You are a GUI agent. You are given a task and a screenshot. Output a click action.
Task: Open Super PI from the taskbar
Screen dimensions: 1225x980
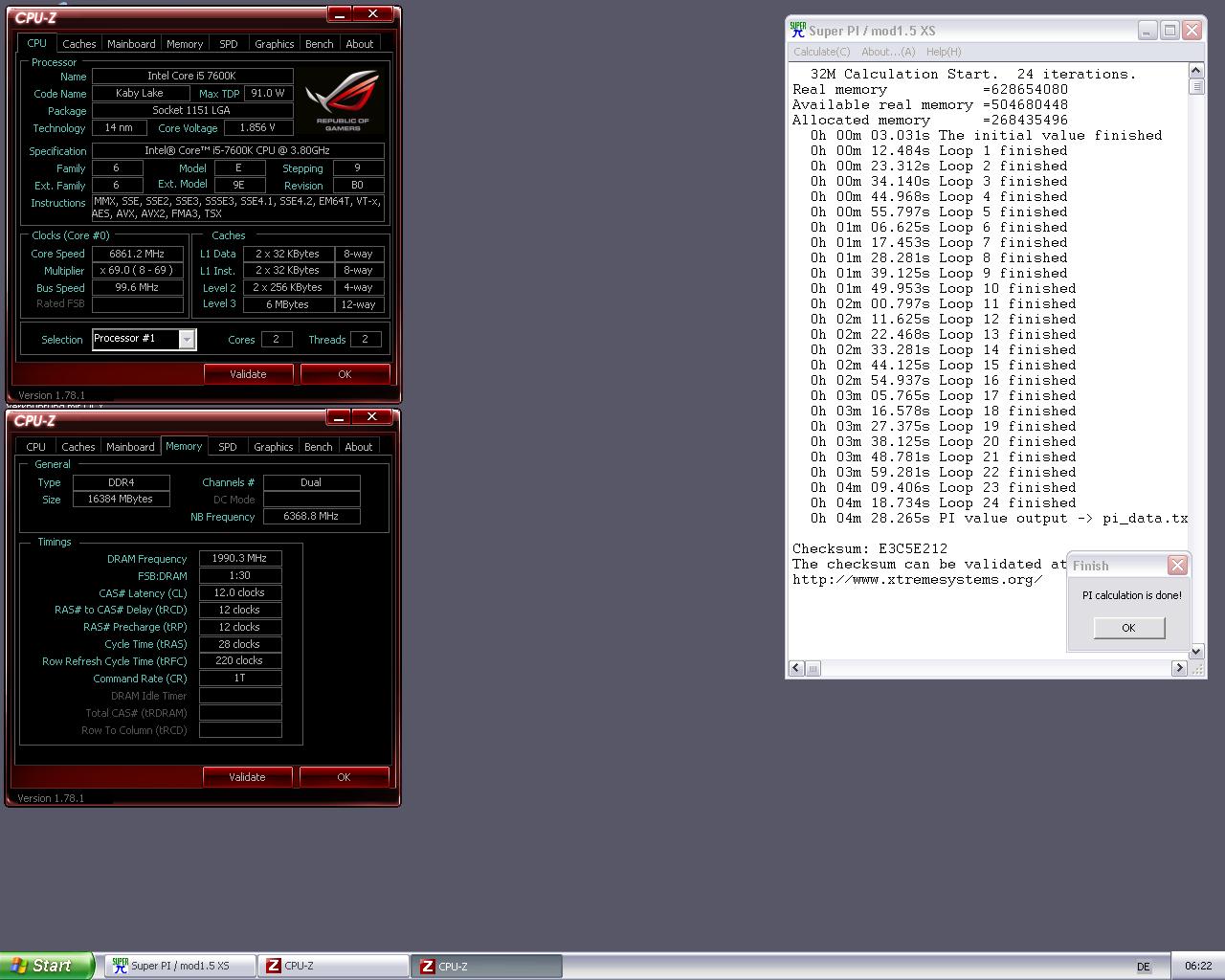(180, 967)
